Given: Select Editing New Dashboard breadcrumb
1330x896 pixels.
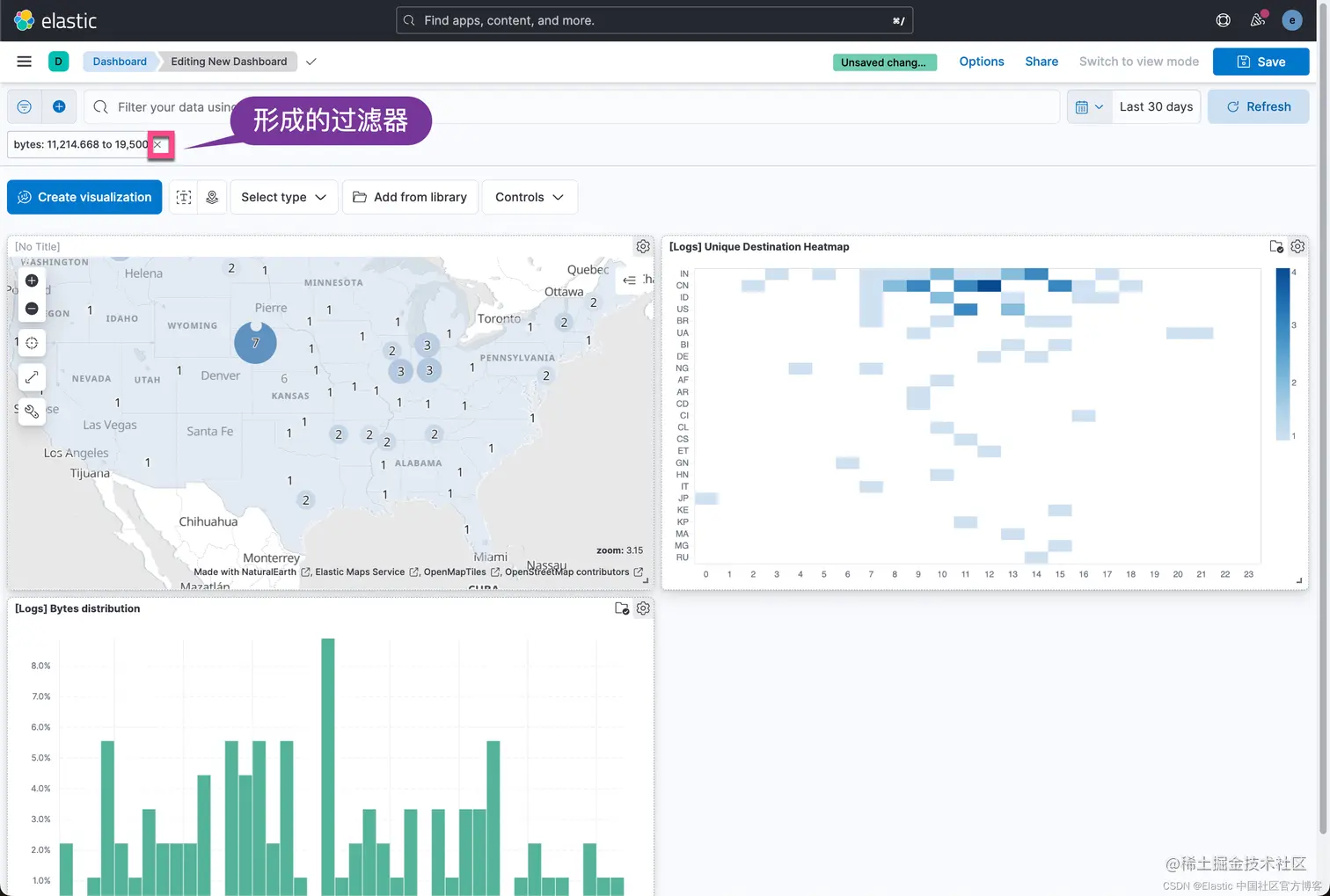Looking at the screenshot, I should 229,62.
